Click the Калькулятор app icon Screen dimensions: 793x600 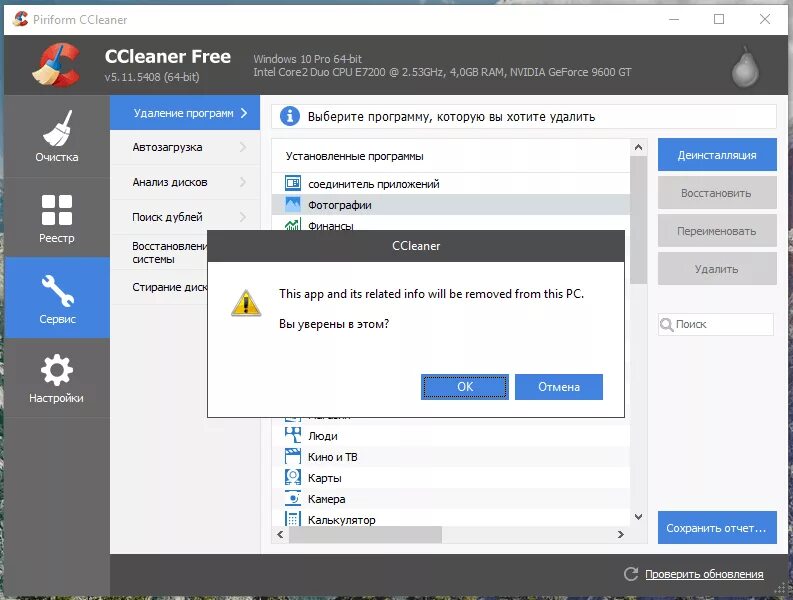293,519
